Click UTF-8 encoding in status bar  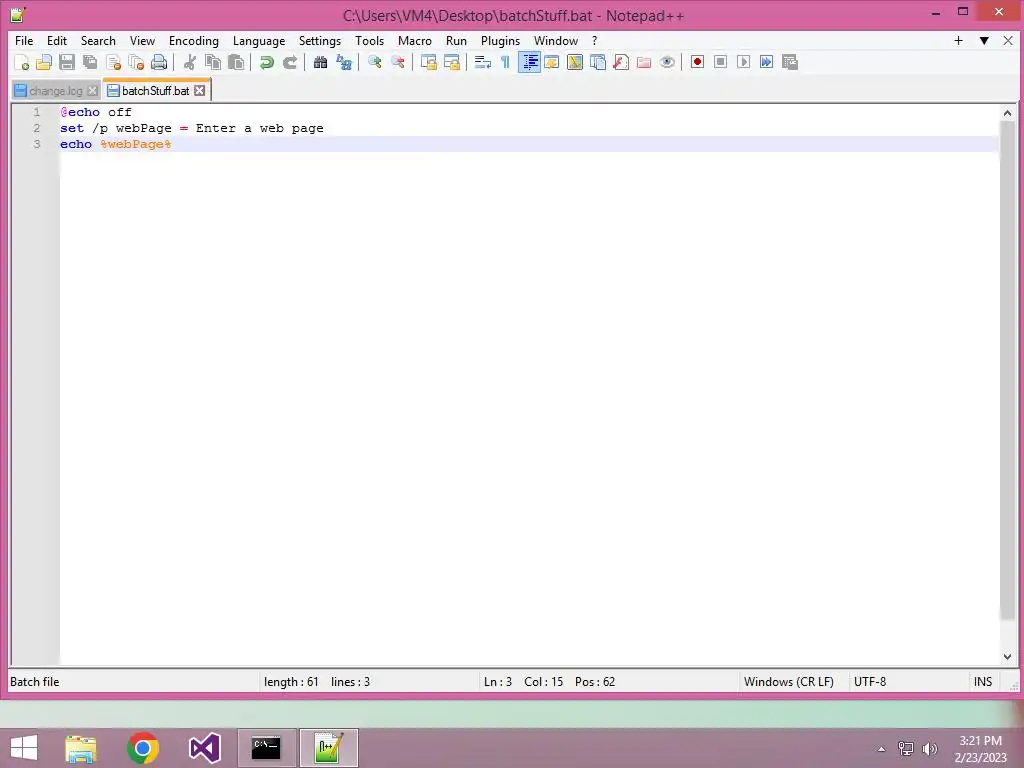[870, 682]
